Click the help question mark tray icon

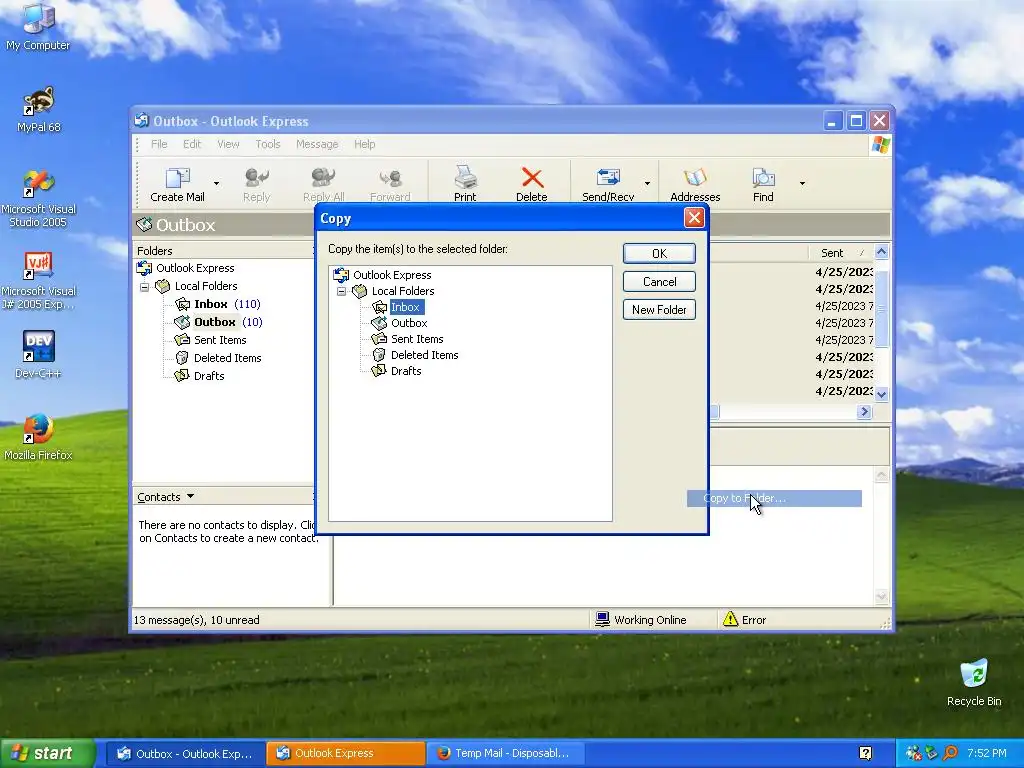865,754
